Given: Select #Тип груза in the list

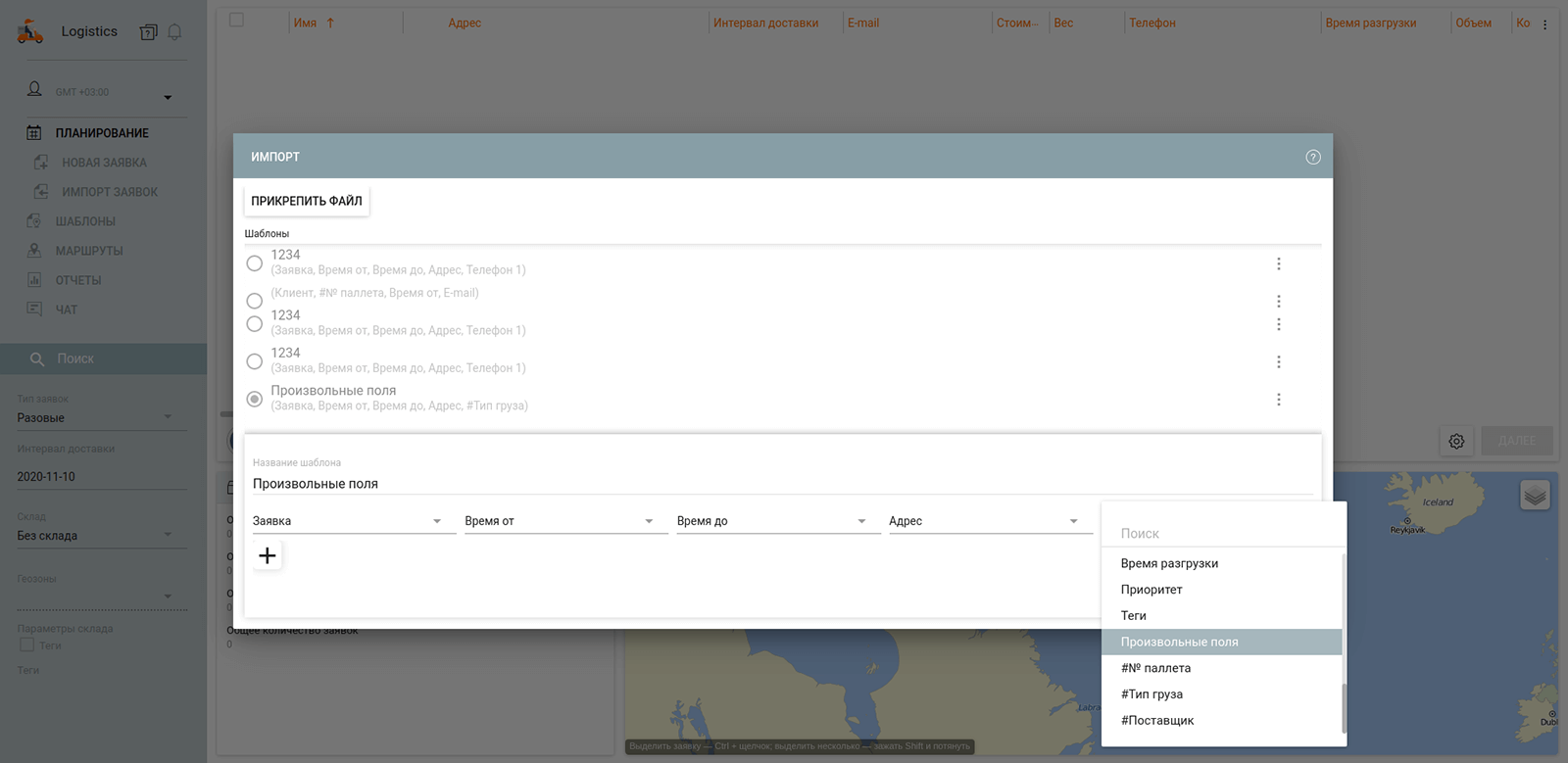Looking at the screenshot, I should (1151, 694).
